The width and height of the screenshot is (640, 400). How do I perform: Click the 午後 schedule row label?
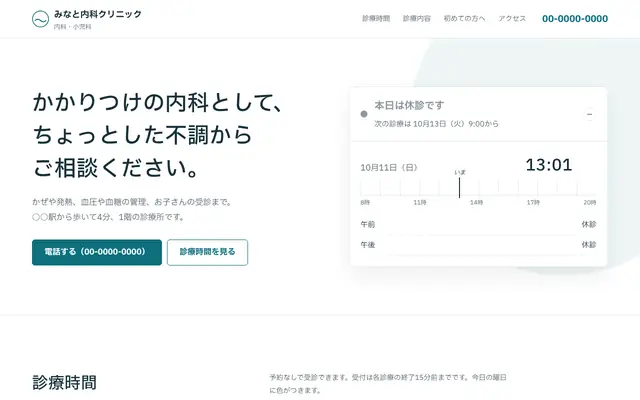[367, 244]
